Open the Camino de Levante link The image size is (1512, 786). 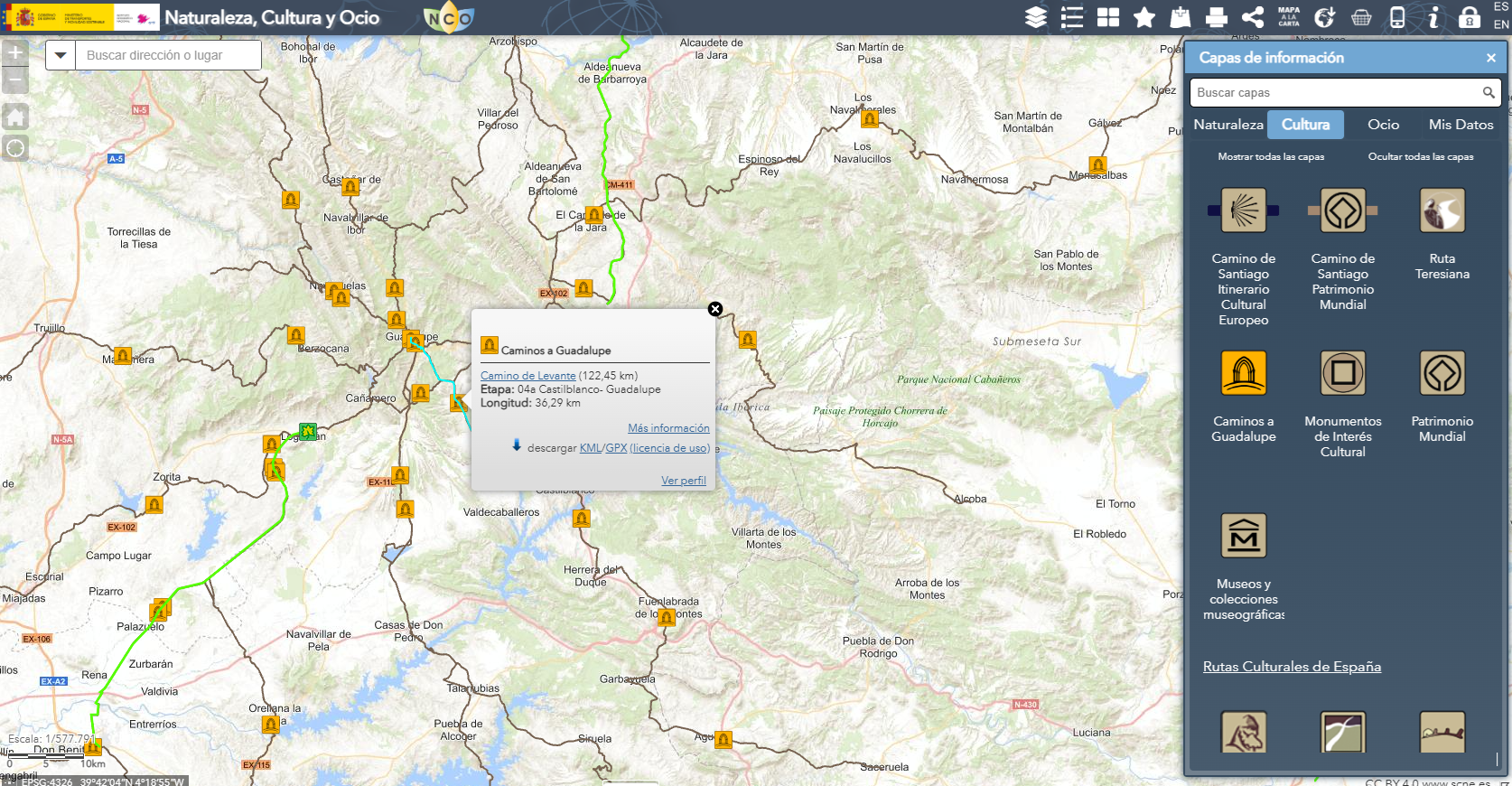[527, 376]
